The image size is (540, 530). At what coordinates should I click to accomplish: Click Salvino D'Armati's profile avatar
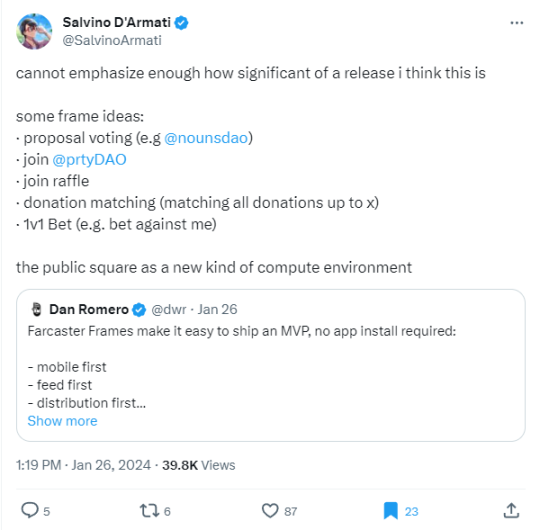click(34, 31)
